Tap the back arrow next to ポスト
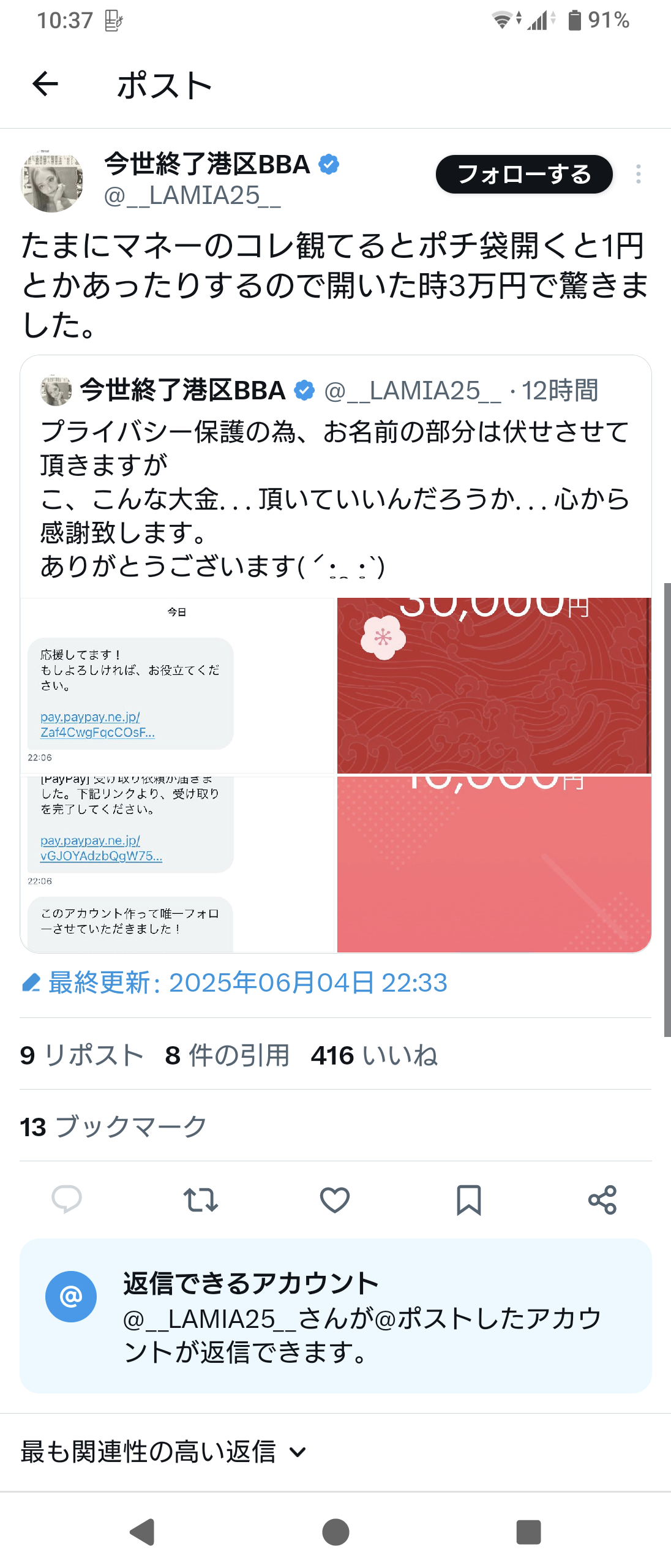Screen dimensions: 671x1568 coord(45,84)
